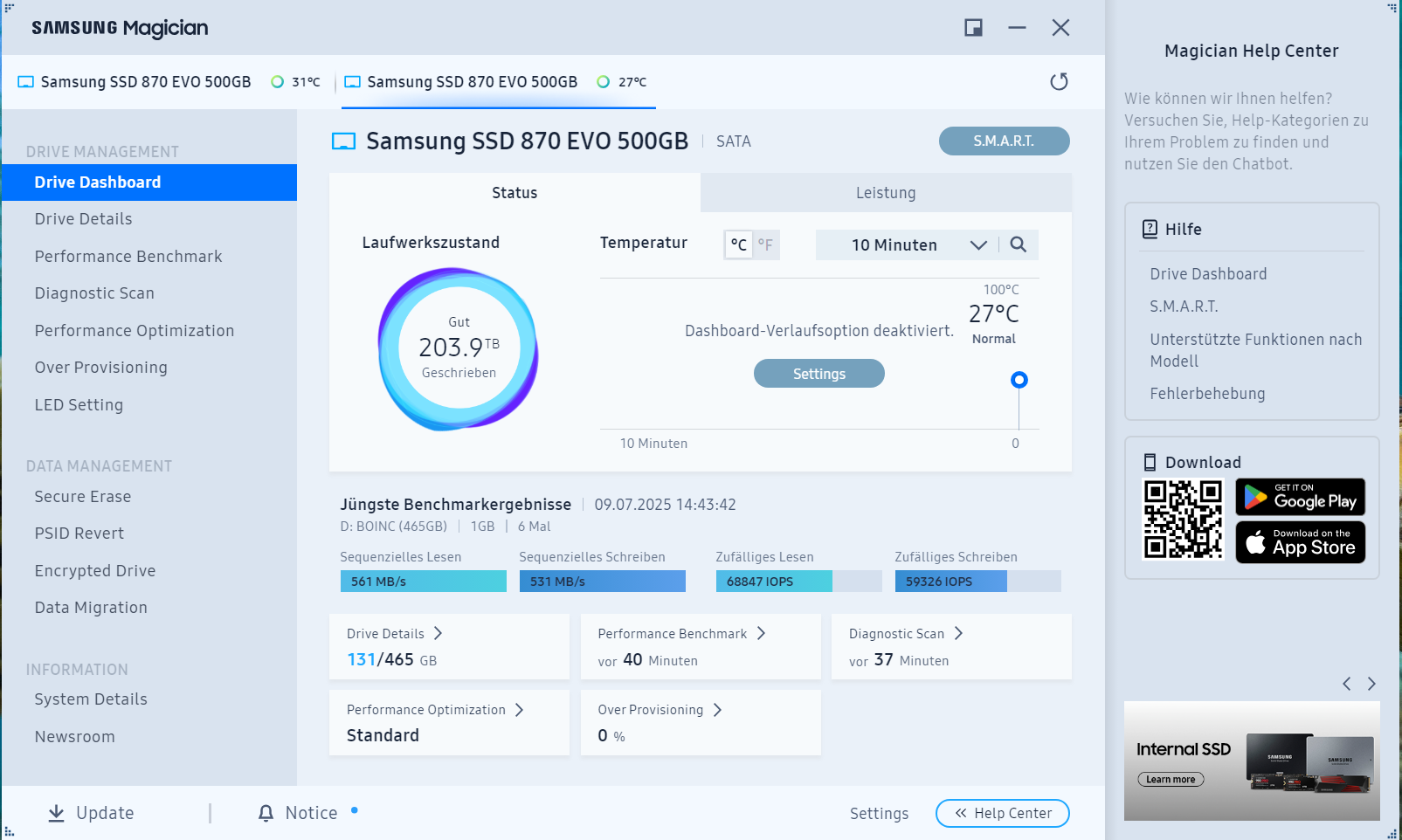Open Settings link in the bottom bar

pyautogui.click(x=879, y=814)
